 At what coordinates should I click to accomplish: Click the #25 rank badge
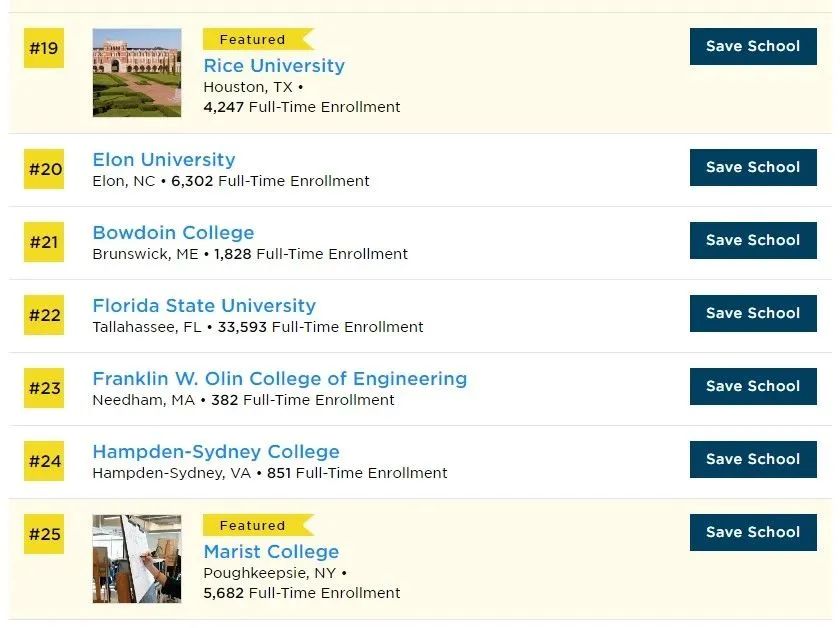(x=44, y=534)
